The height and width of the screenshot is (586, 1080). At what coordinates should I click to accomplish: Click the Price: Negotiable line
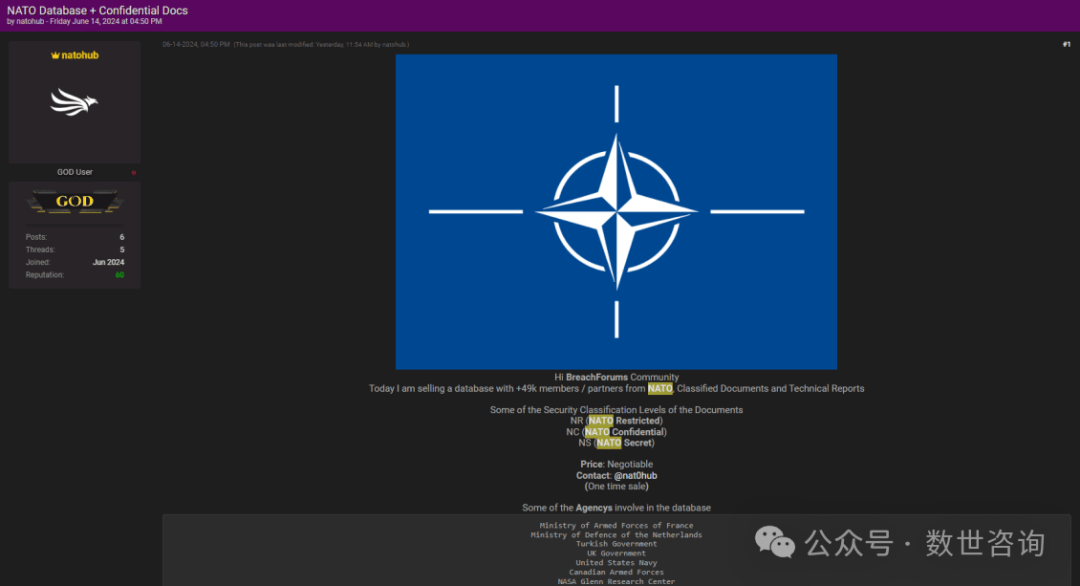[616, 464]
